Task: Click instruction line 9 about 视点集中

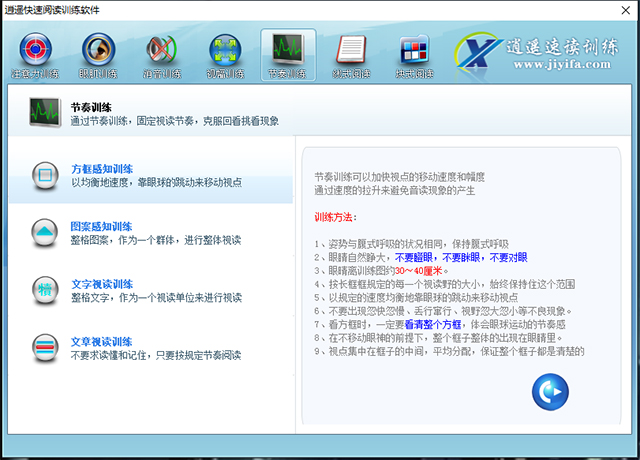Action: (x=449, y=351)
